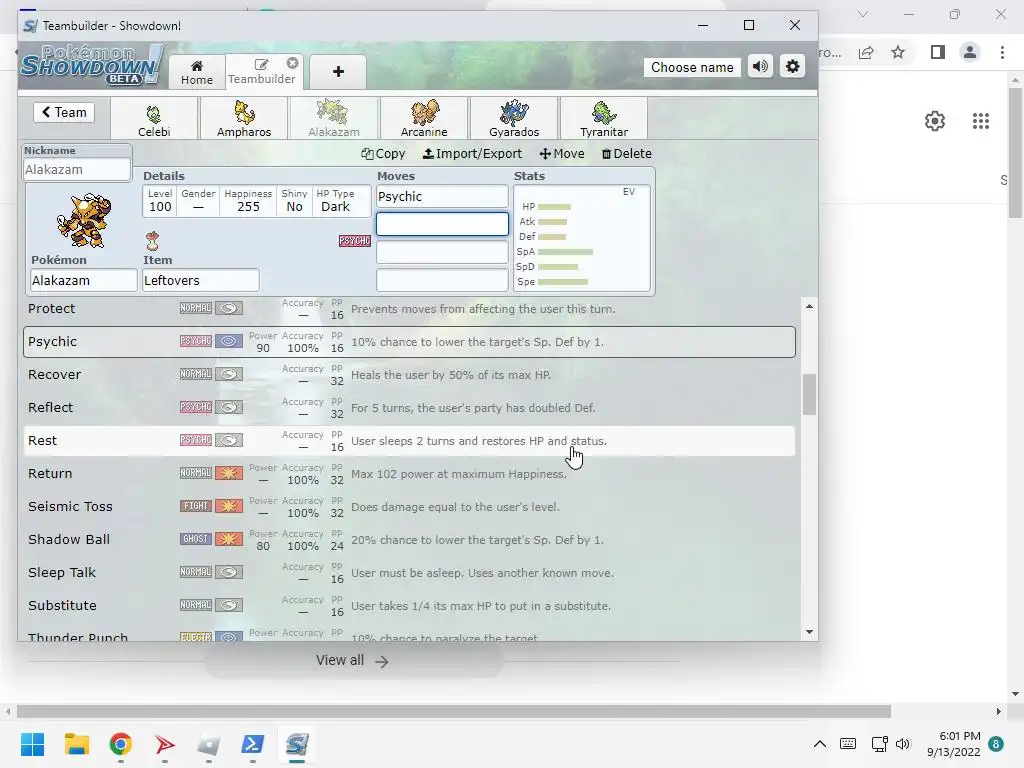Viewport: 1024px width, 768px height.
Task: Click the Choose name button
Action: 692,67
